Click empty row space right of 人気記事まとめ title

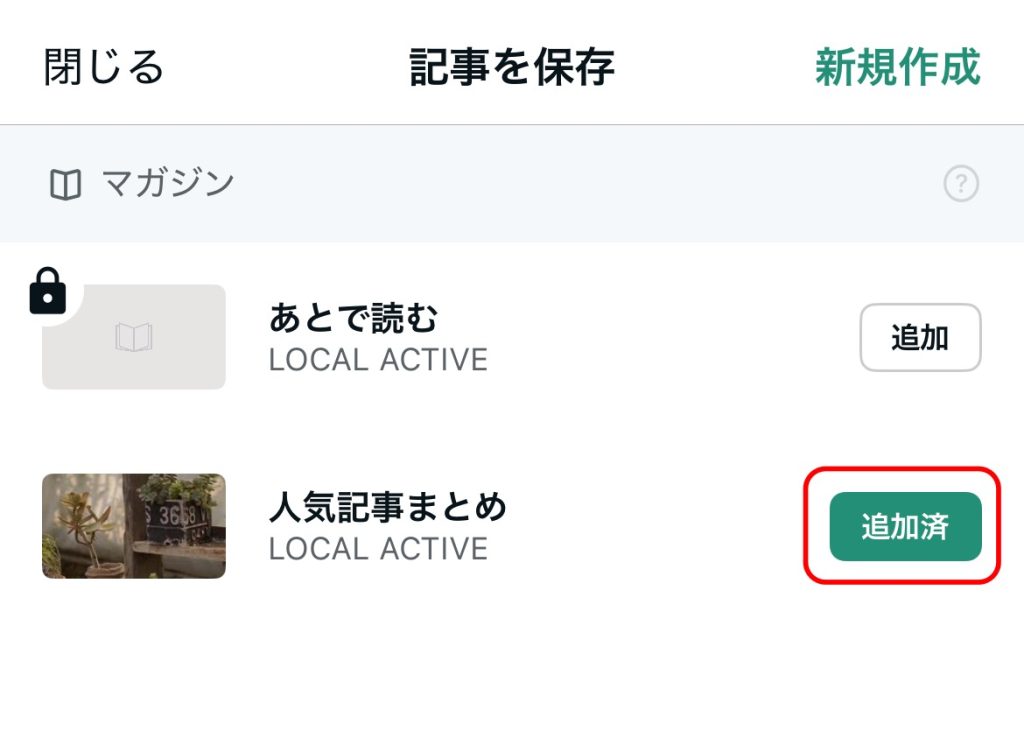[653, 526]
